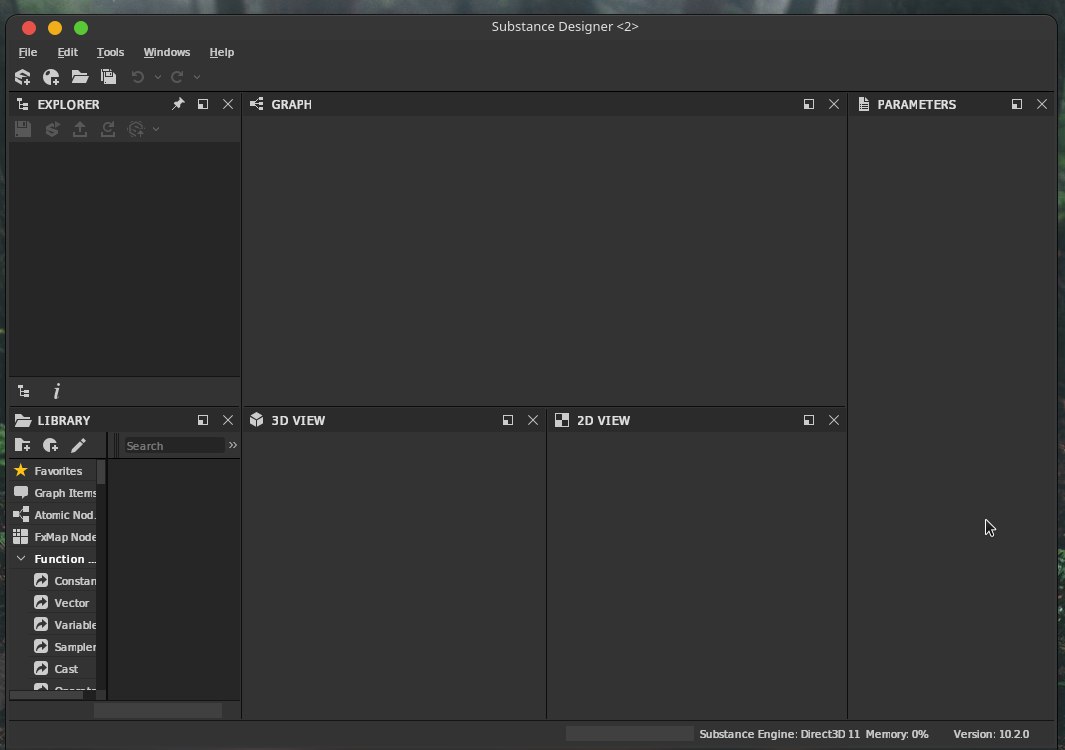Click the Library Search field

(174, 446)
